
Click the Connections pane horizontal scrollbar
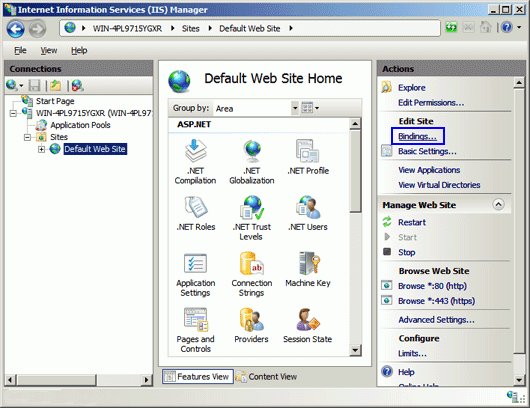pos(78,380)
